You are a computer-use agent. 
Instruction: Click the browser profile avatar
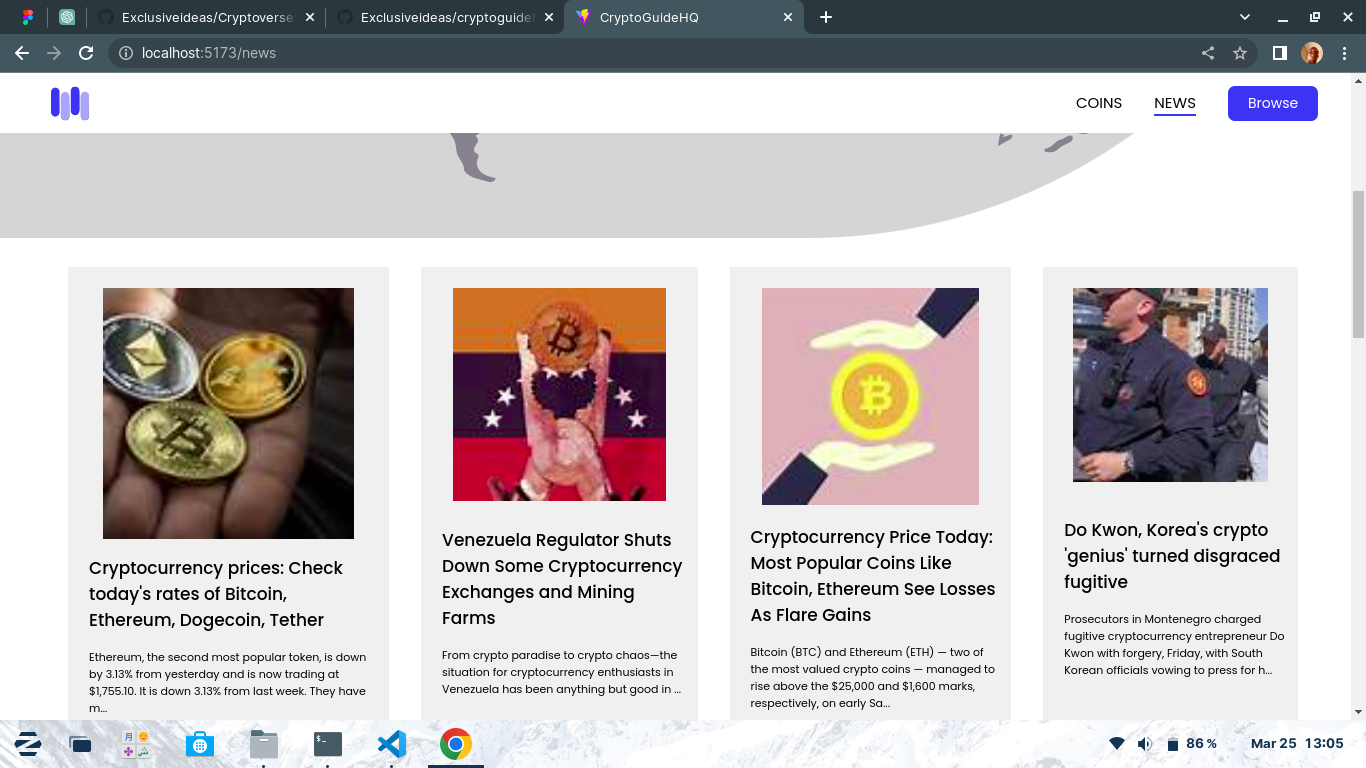click(x=1314, y=52)
